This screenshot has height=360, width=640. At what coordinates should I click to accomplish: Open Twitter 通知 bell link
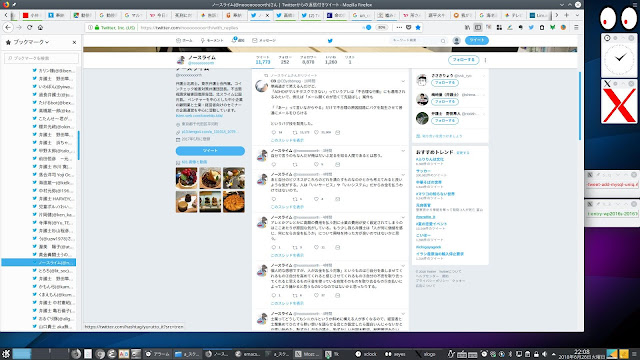pos(238,40)
